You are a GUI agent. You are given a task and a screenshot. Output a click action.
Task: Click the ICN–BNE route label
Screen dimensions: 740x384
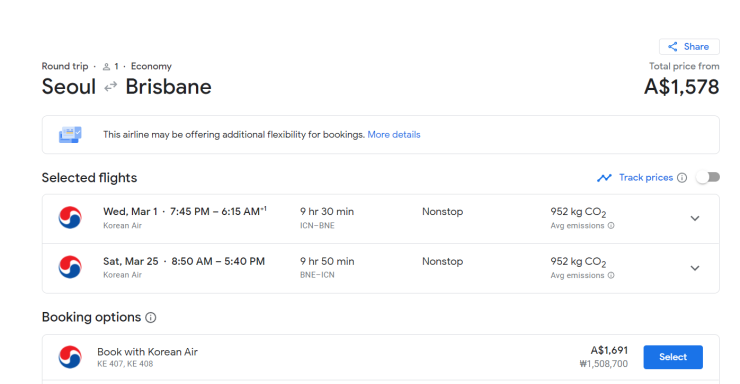pos(317,225)
